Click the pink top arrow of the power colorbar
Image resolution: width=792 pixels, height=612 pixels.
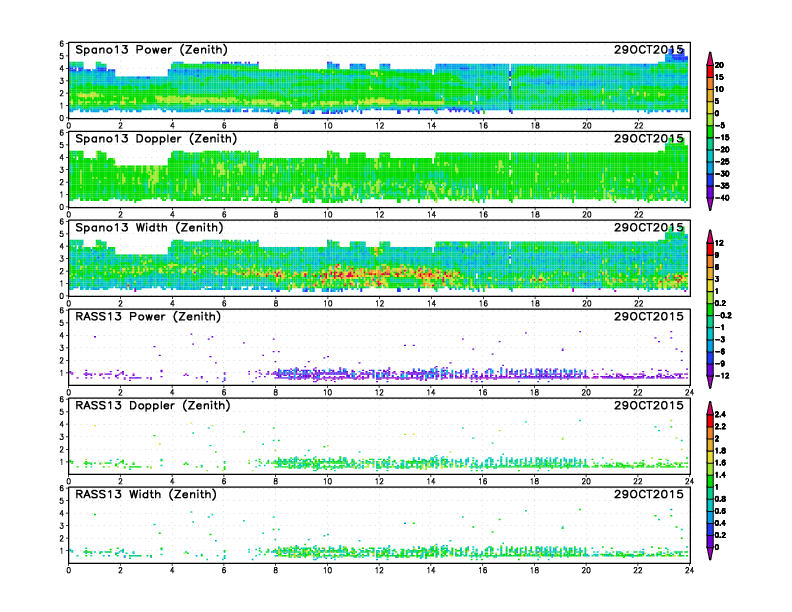(710, 59)
